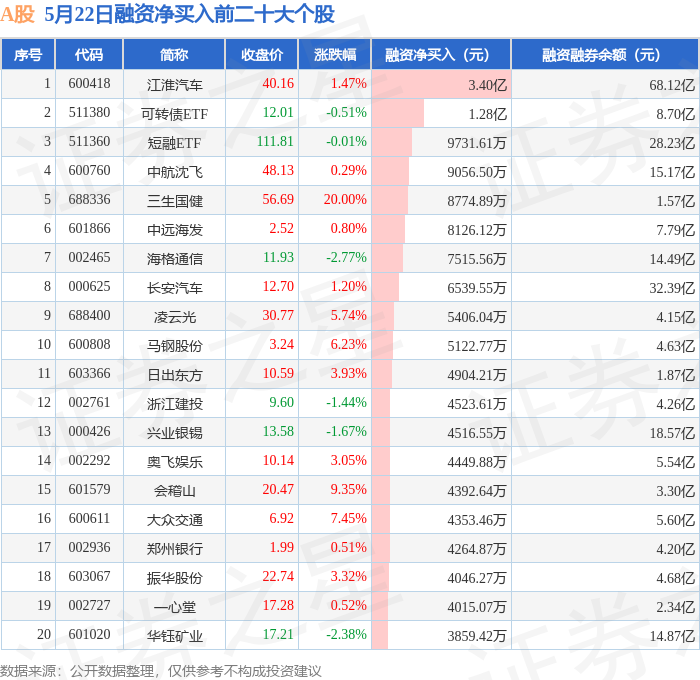Select stock code 002465
This screenshot has width=700, height=680.
click(x=89, y=258)
